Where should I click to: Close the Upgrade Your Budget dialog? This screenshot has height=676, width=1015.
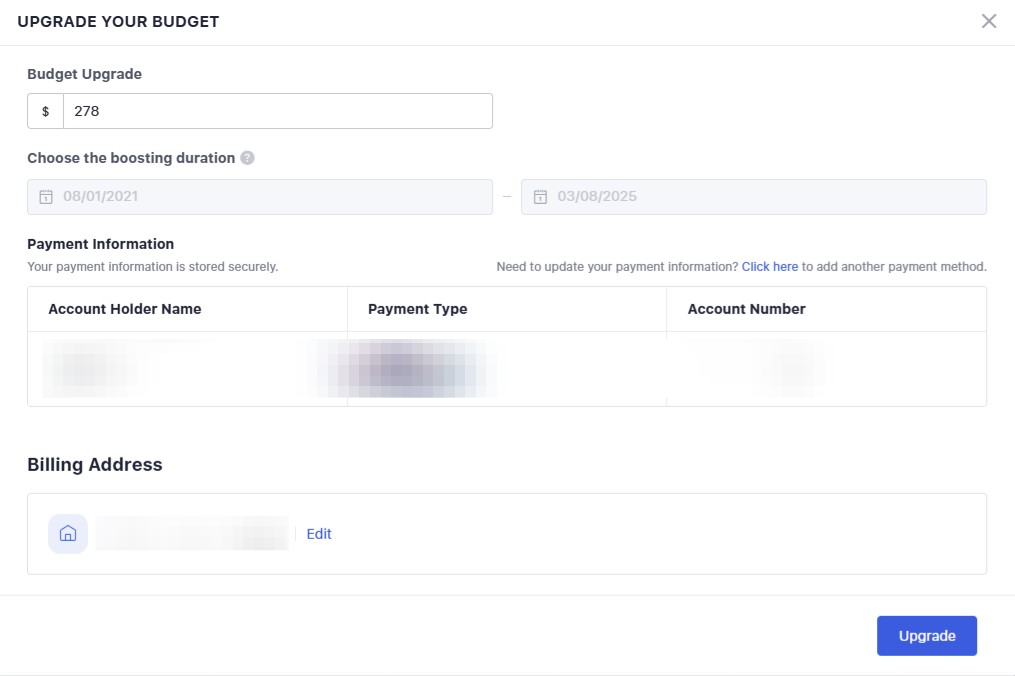[x=989, y=21]
